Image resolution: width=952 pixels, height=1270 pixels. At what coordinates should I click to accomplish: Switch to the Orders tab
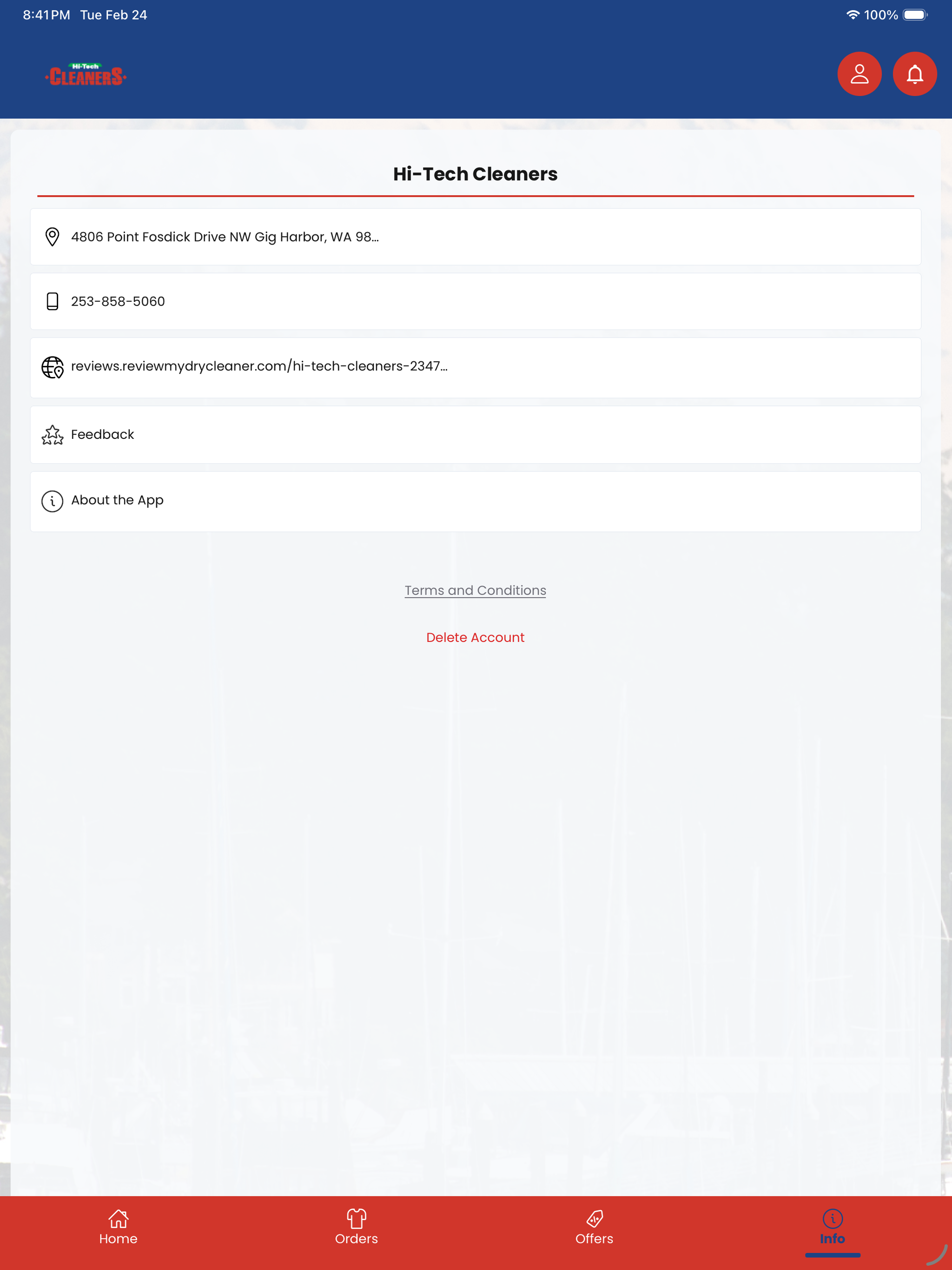[x=357, y=1227]
